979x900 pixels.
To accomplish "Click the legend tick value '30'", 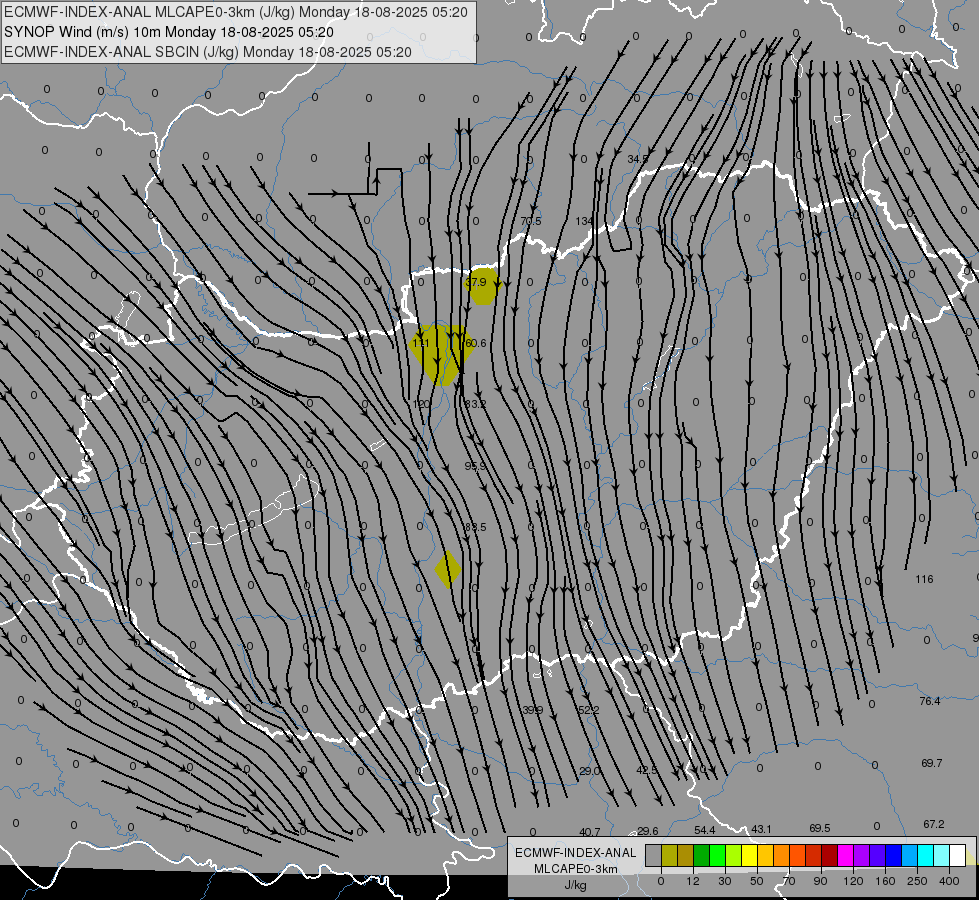I will click(725, 881).
